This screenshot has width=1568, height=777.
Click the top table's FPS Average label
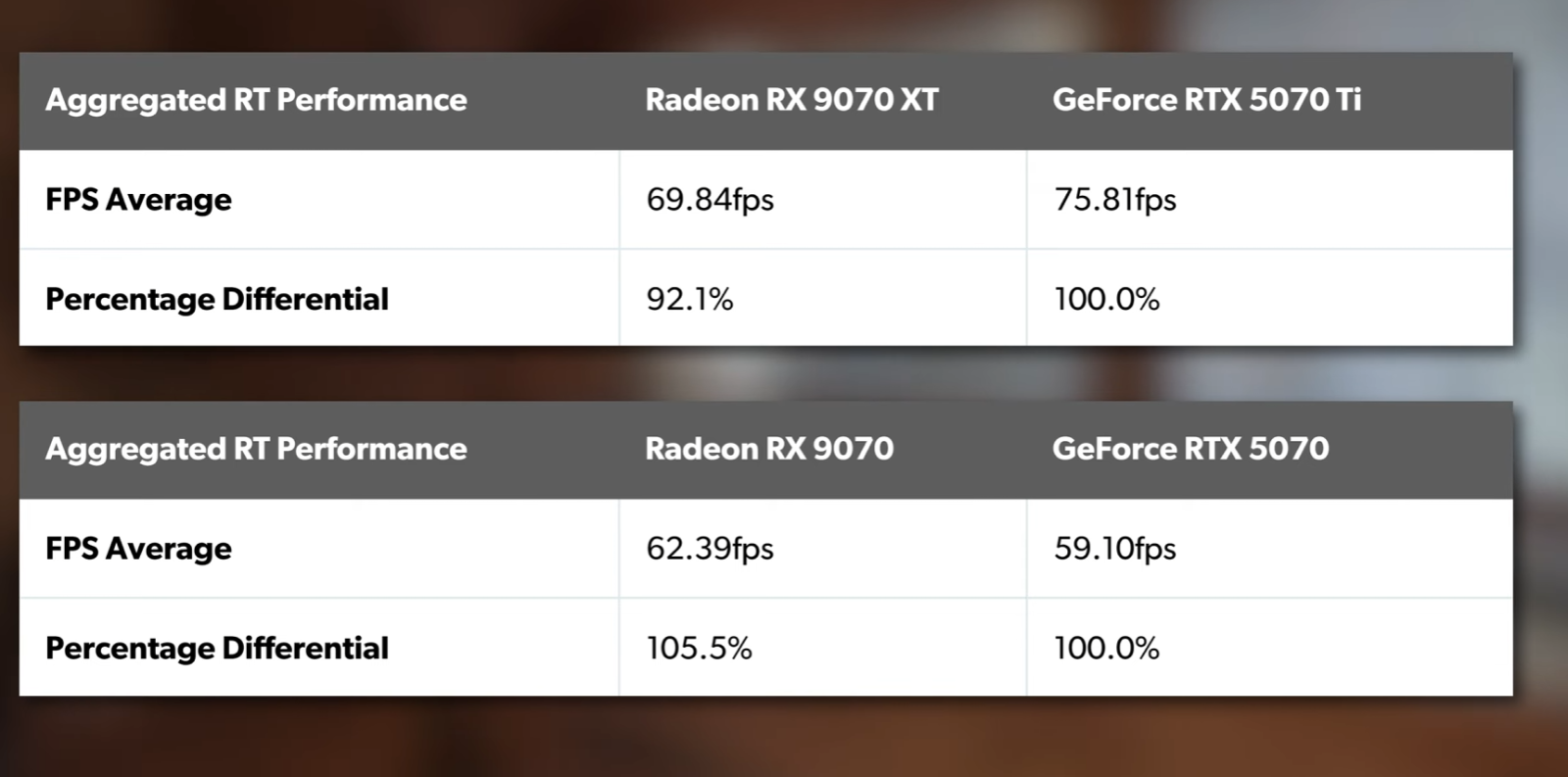pyautogui.click(x=138, y=200)
